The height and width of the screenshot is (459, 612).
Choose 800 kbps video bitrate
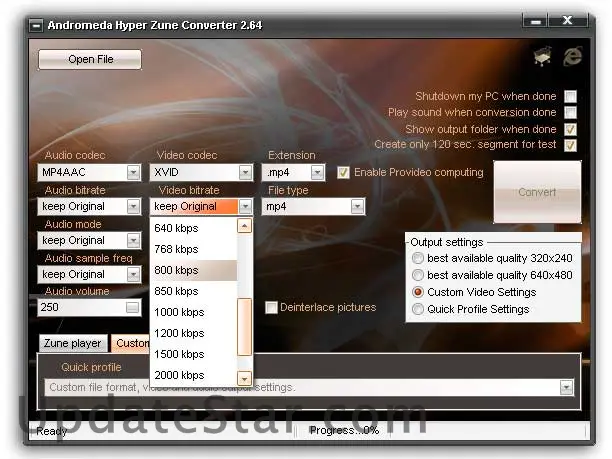click(194, 270)
